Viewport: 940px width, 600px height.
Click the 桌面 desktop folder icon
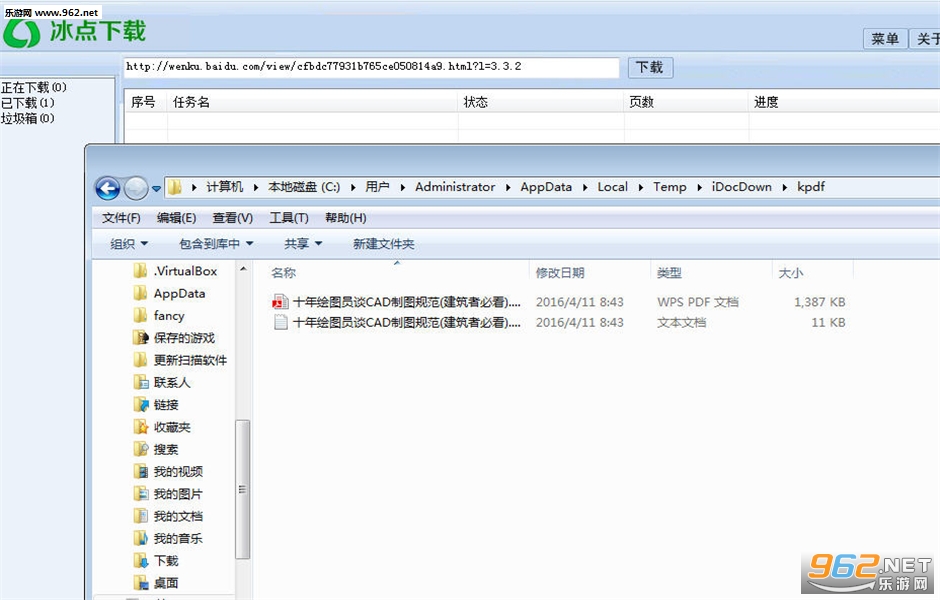click(140, 583)
